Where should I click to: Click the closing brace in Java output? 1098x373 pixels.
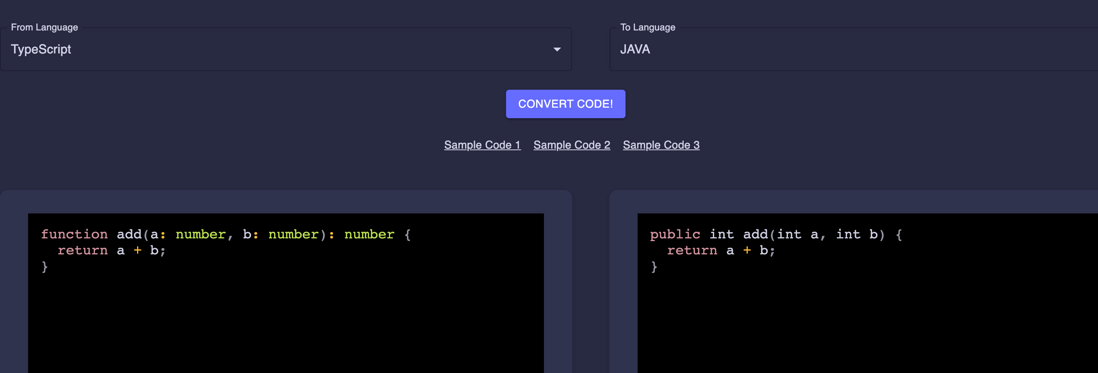coord(654,267)
